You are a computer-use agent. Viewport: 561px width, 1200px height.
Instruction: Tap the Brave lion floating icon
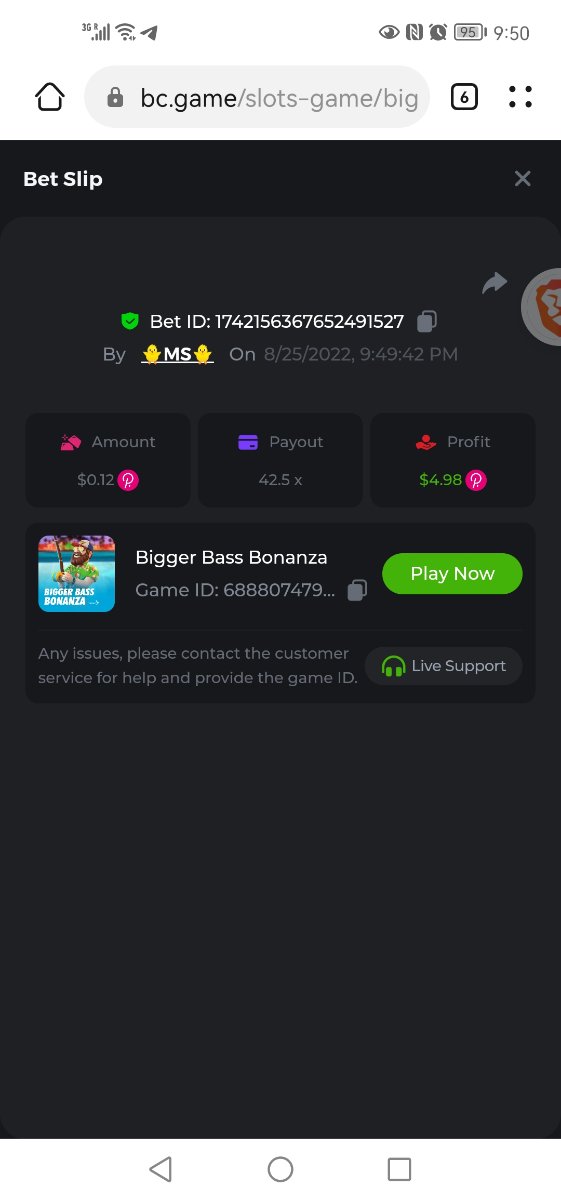point(542,307)
